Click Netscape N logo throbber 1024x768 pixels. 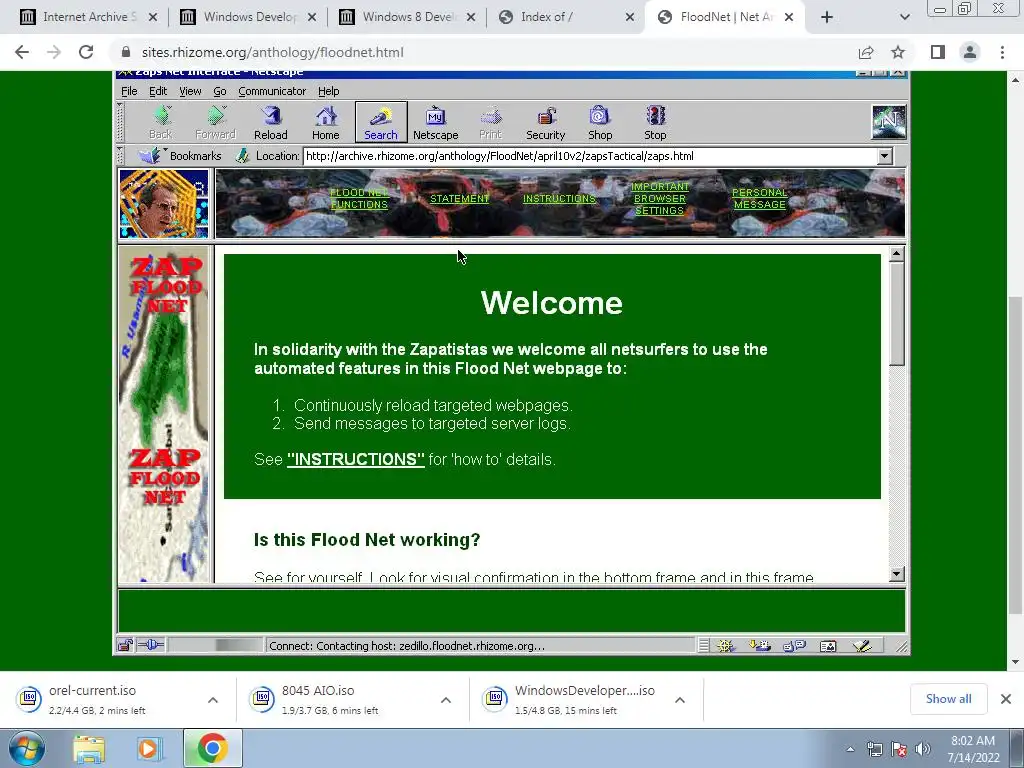[x=889, y=122]
